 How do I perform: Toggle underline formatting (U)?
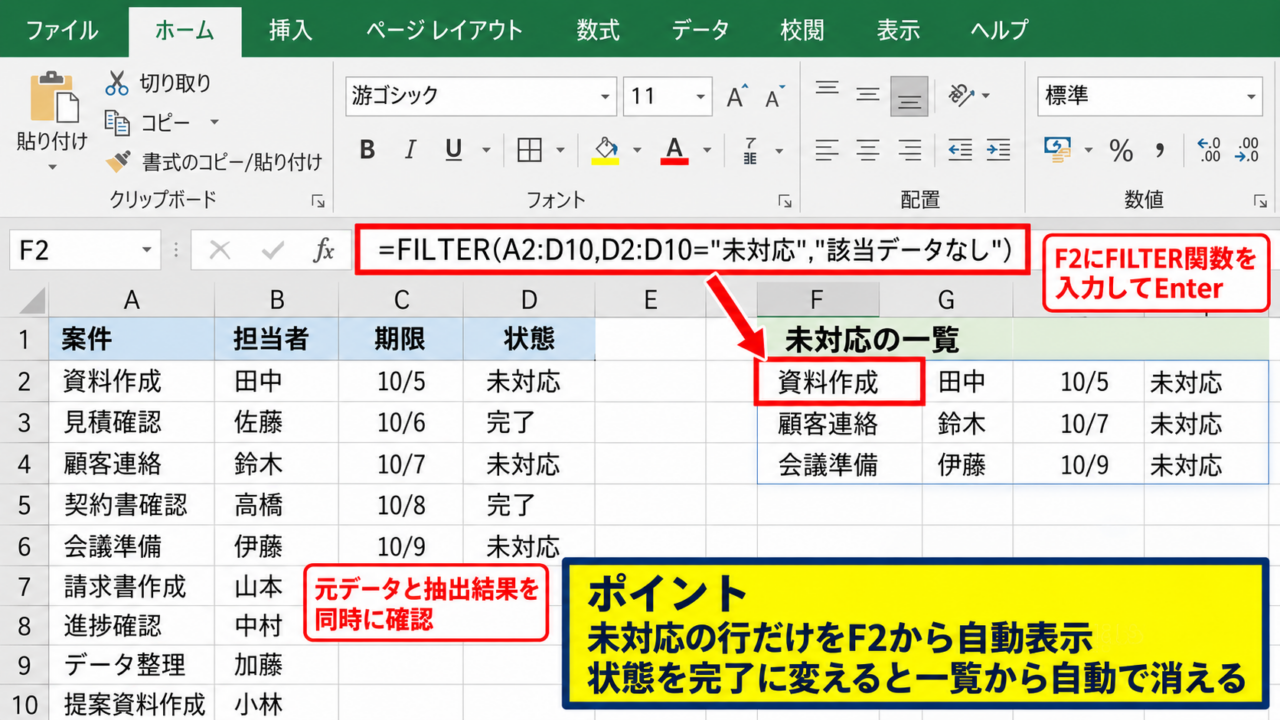(x=453, y=150)
